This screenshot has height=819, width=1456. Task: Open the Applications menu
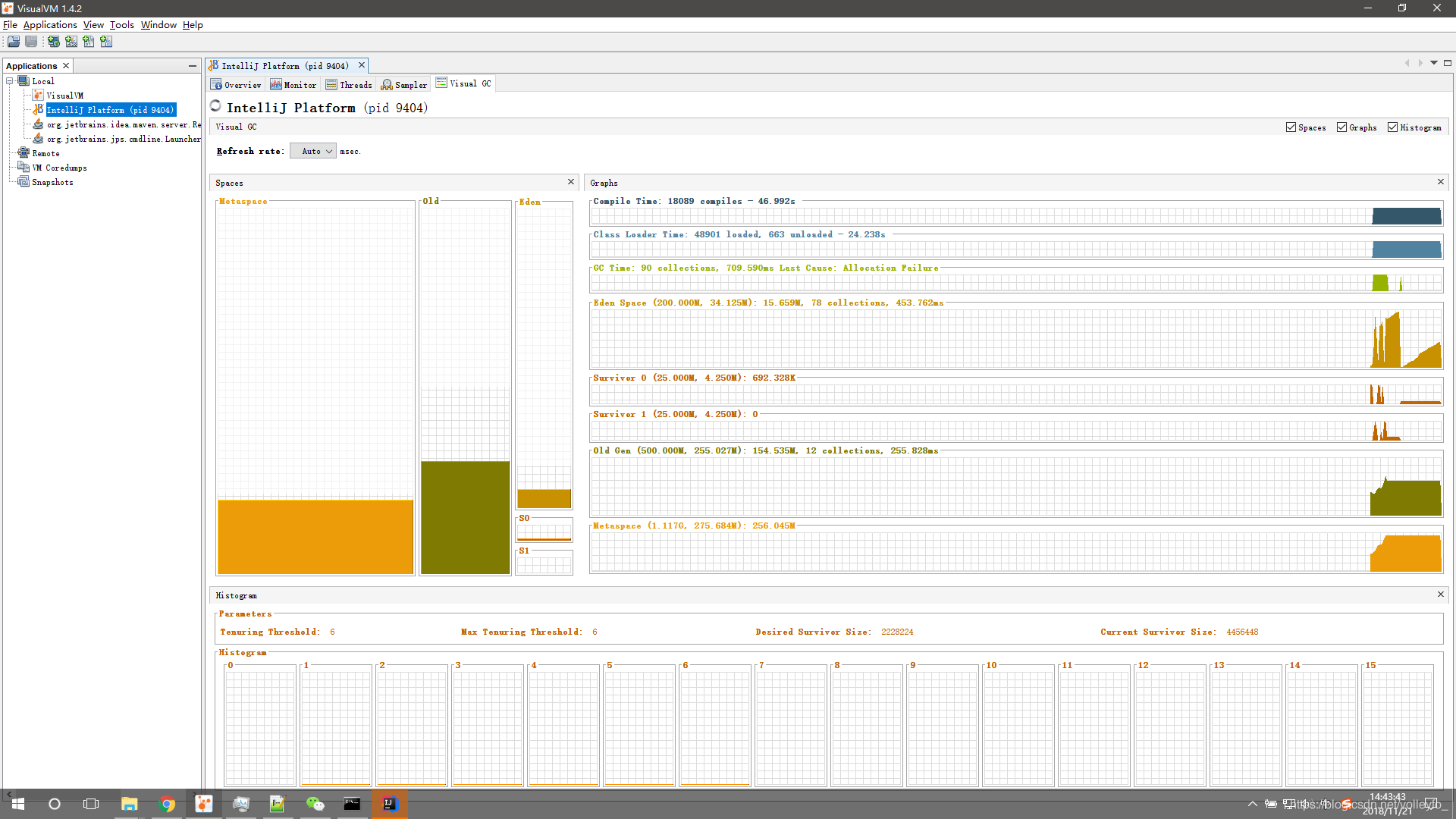[50, 24]
